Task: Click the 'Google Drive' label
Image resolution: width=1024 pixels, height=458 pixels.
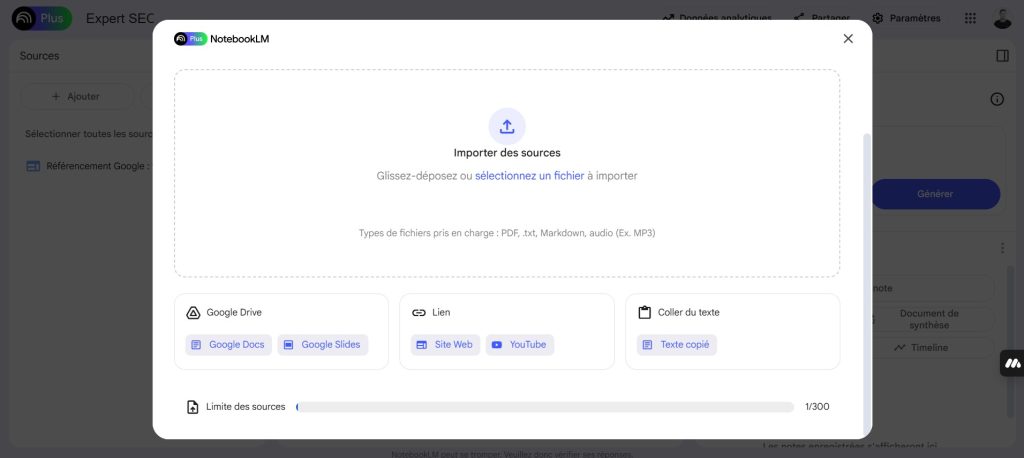Action: pos(234,312)
